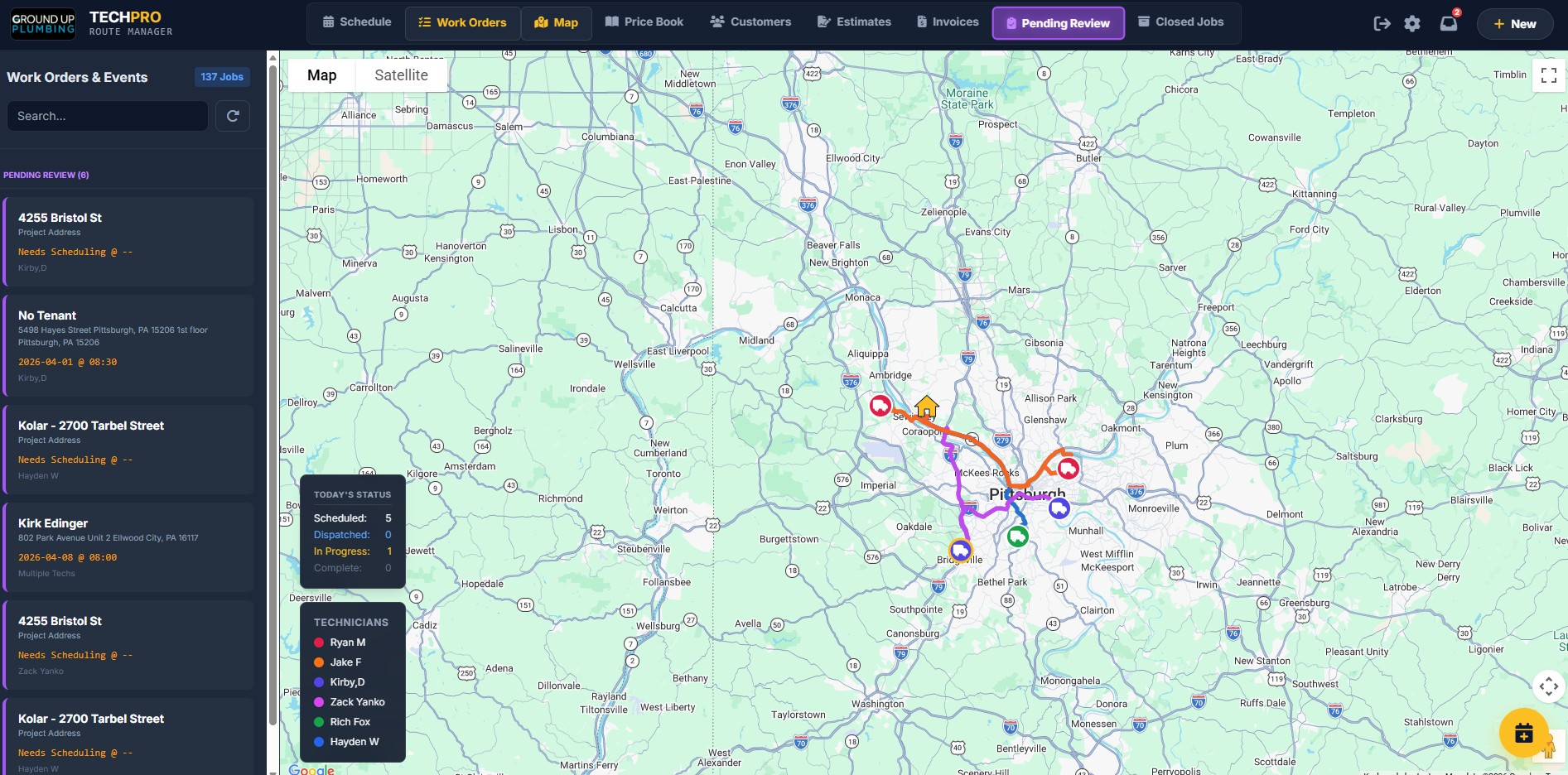The height and width of the screenshot is (775, 1568).
Task: Click Complete status row
Action: pos(352,568)
